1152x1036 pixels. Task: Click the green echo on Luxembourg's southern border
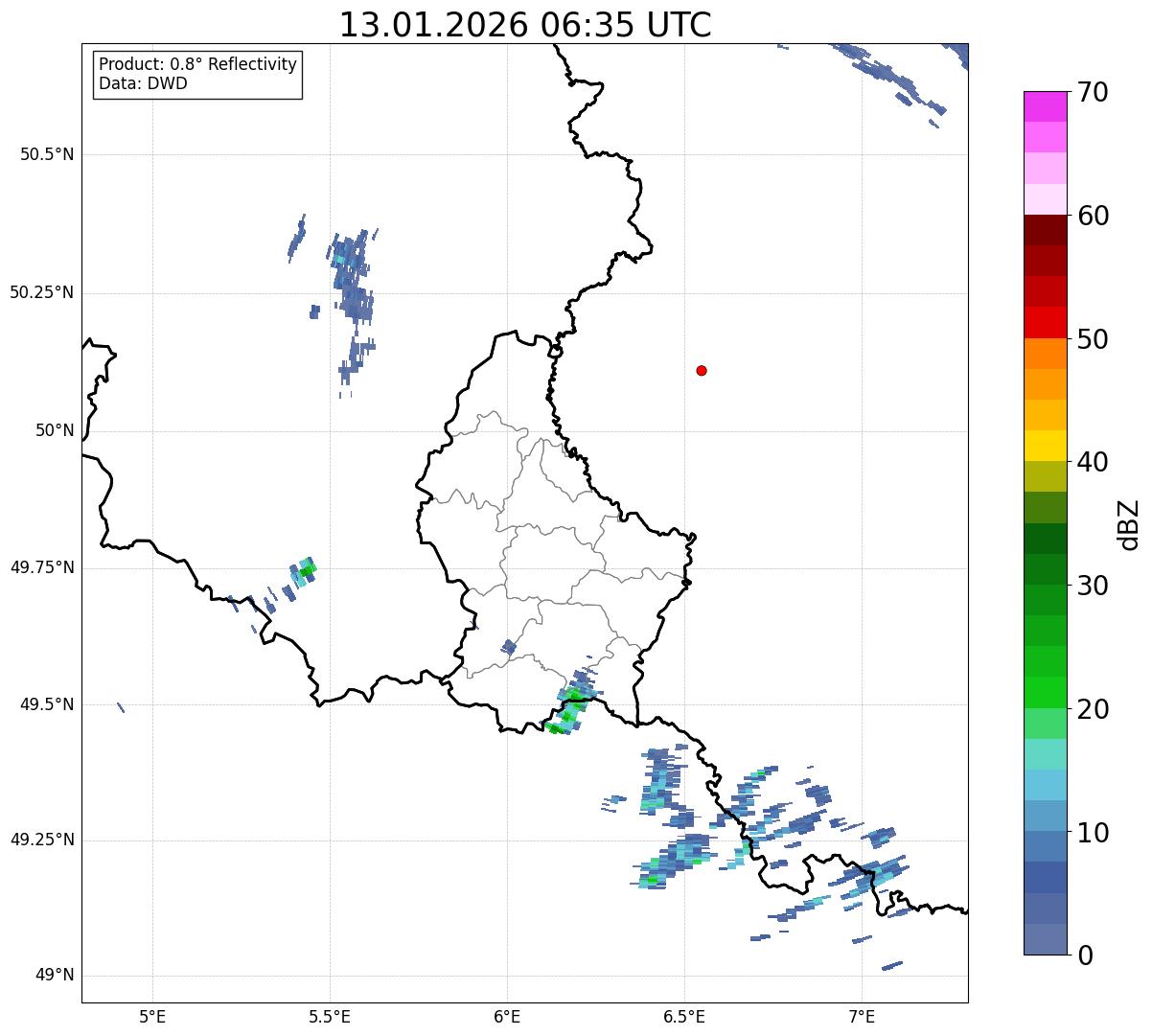pos(567,710)
